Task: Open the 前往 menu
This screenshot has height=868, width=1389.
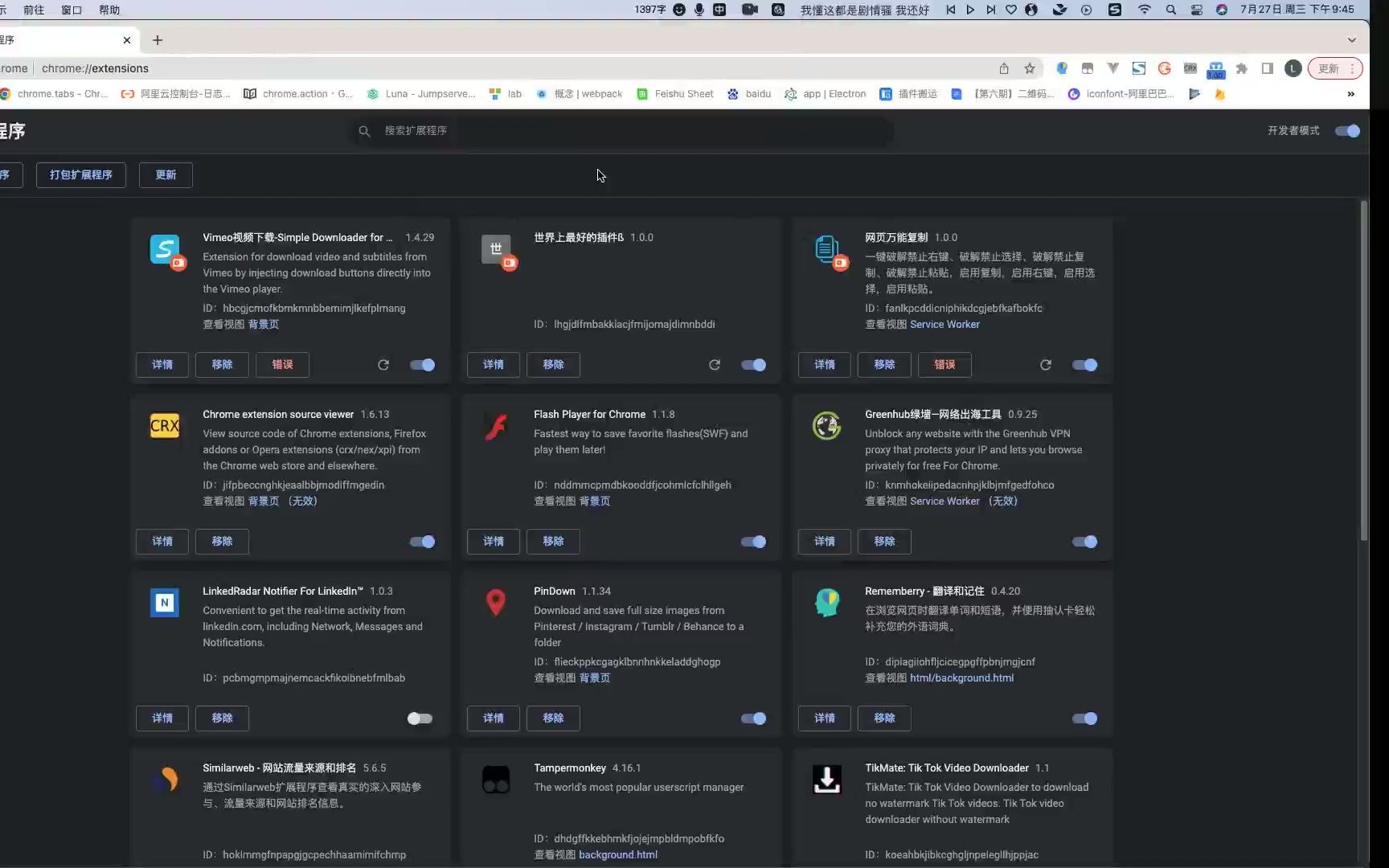Action: point(34,10)
